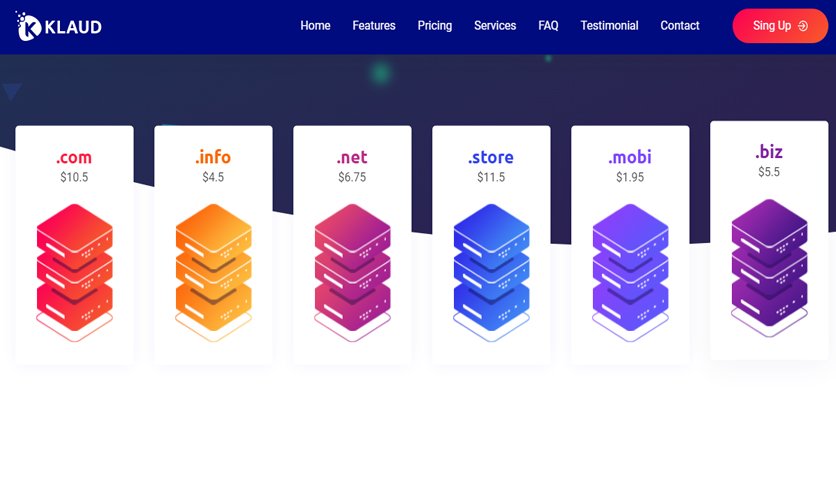Click the KLAUD brand name text
The image size is (836, 484).
tap(73, 27)
